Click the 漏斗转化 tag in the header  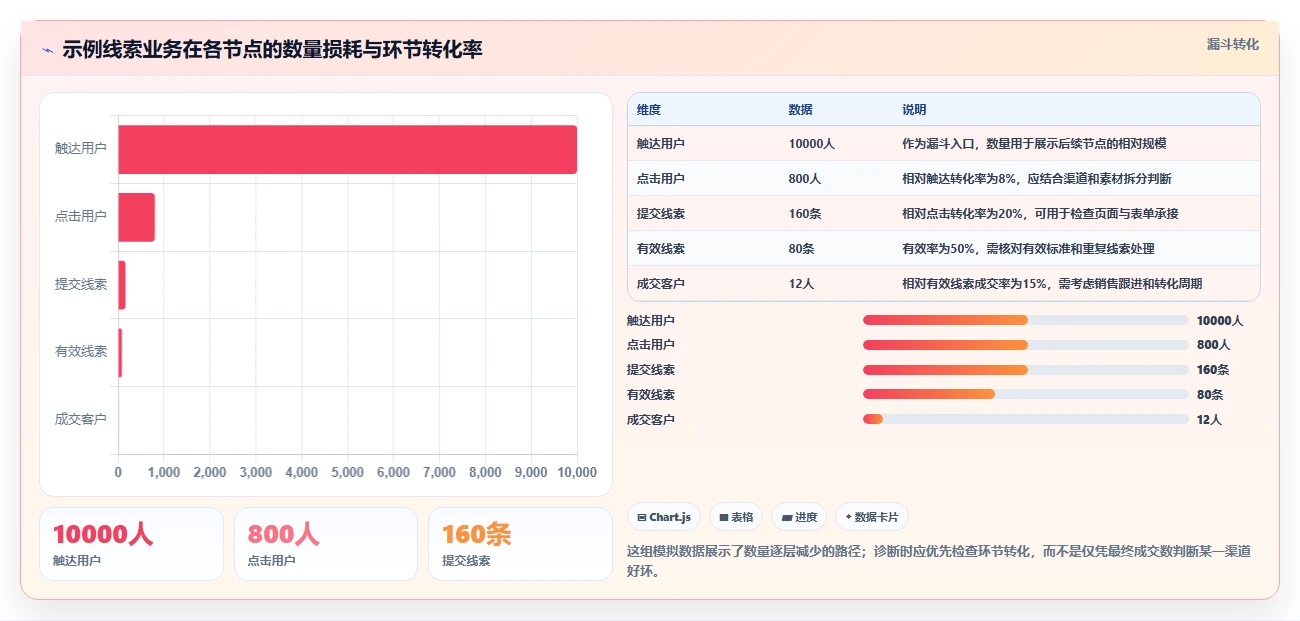(x=1232, y=45)
